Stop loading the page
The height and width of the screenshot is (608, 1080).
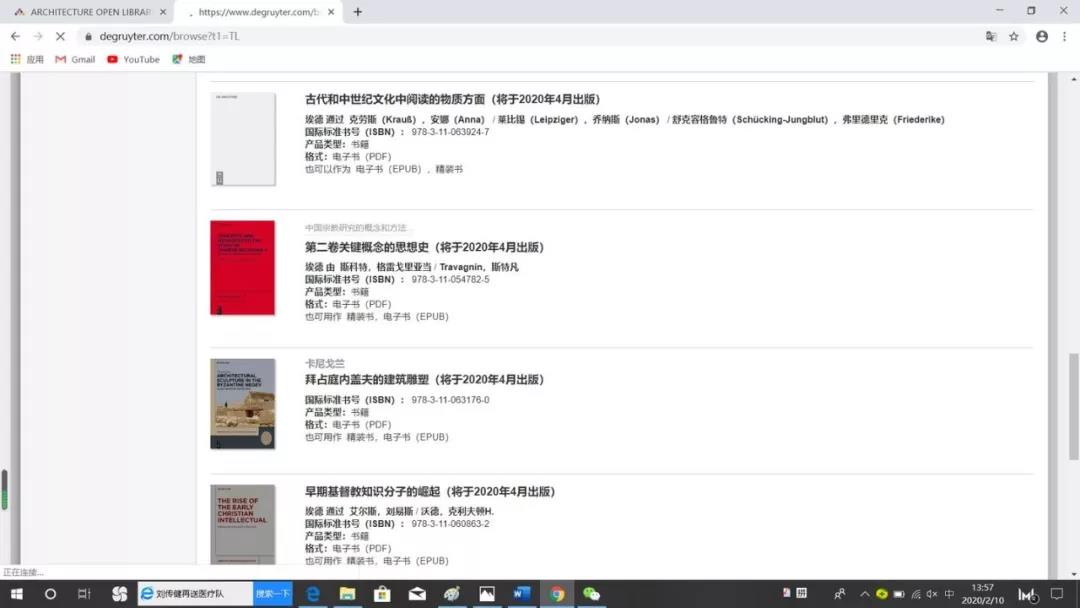(x=60, y=36)
